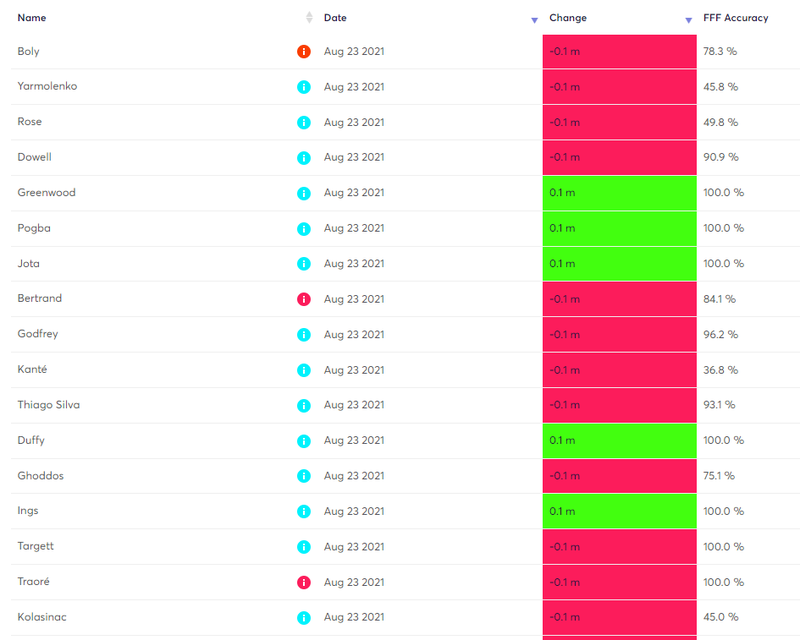Image resolution: width=800 pixels, height=640 pixels.
Task: Open the info icon for Jota
Action: [x=304, y=264]
